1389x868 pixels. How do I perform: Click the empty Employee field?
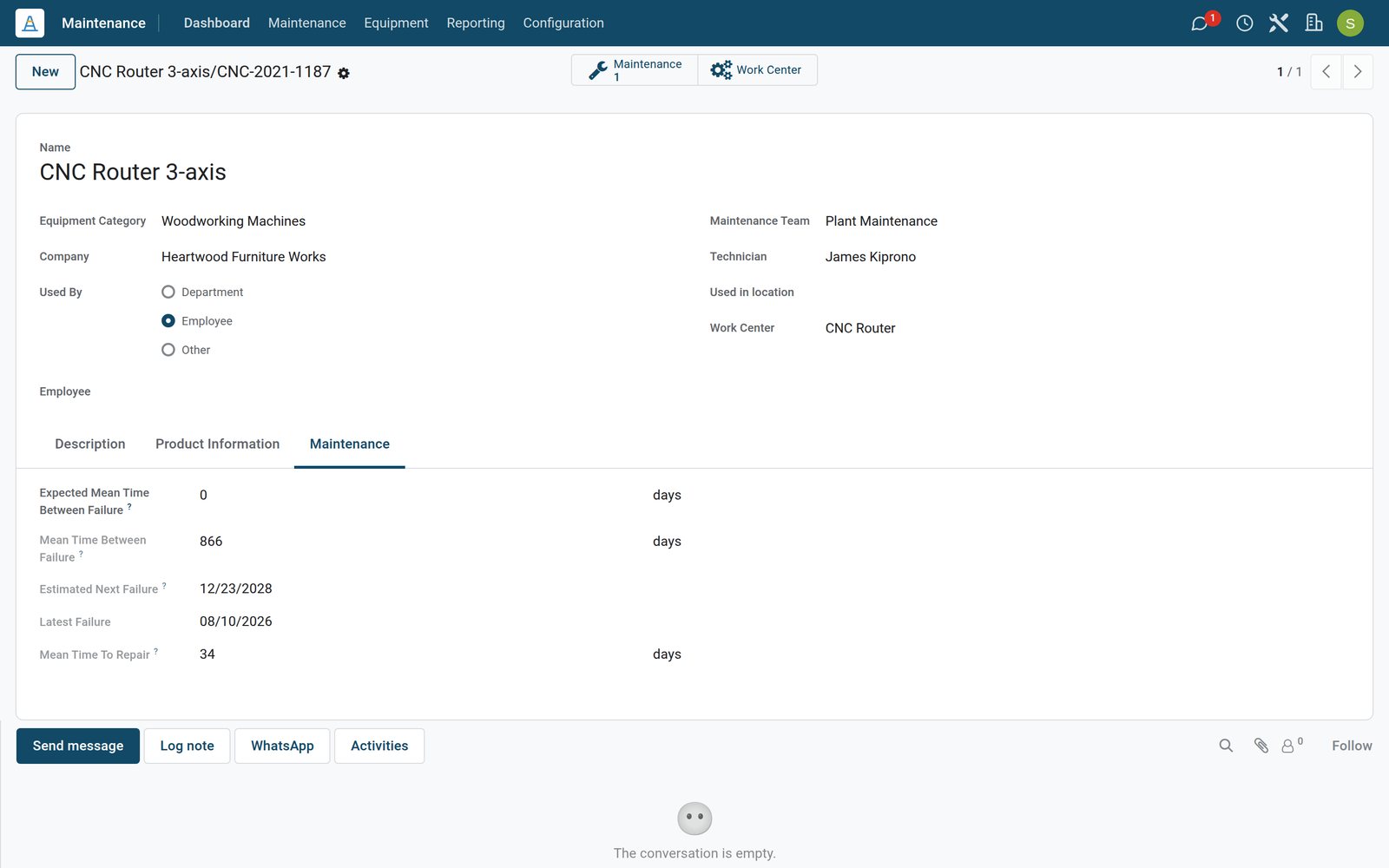click(x=415, y=391)
